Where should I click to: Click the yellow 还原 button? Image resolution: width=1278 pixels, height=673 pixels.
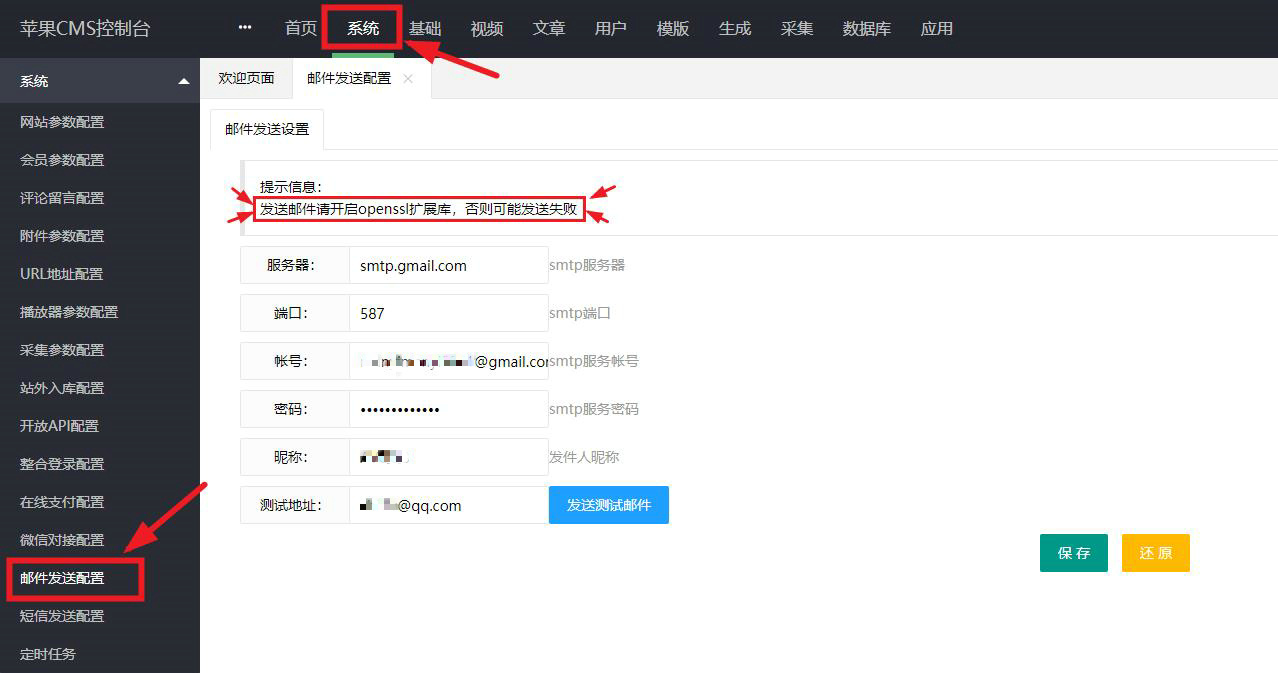click(x=1155, y=552)
